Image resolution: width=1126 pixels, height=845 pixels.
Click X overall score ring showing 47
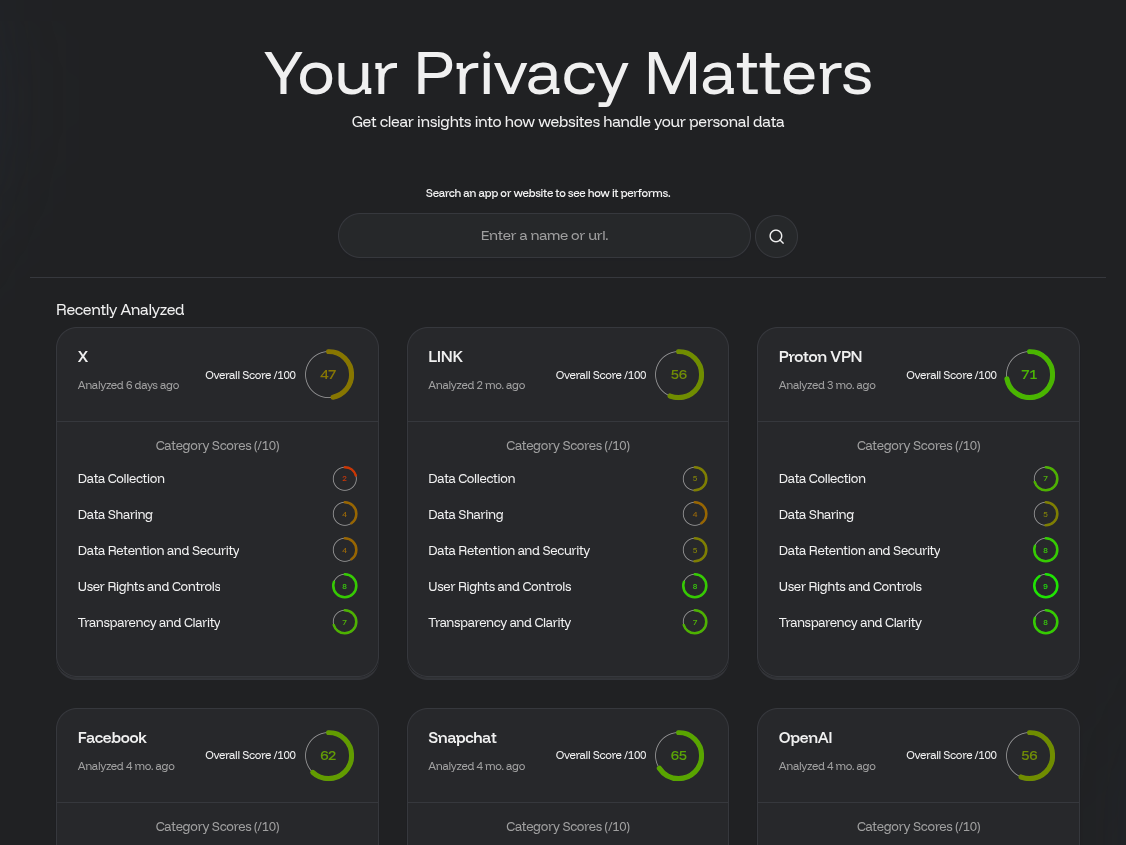(x=329, y=375)
